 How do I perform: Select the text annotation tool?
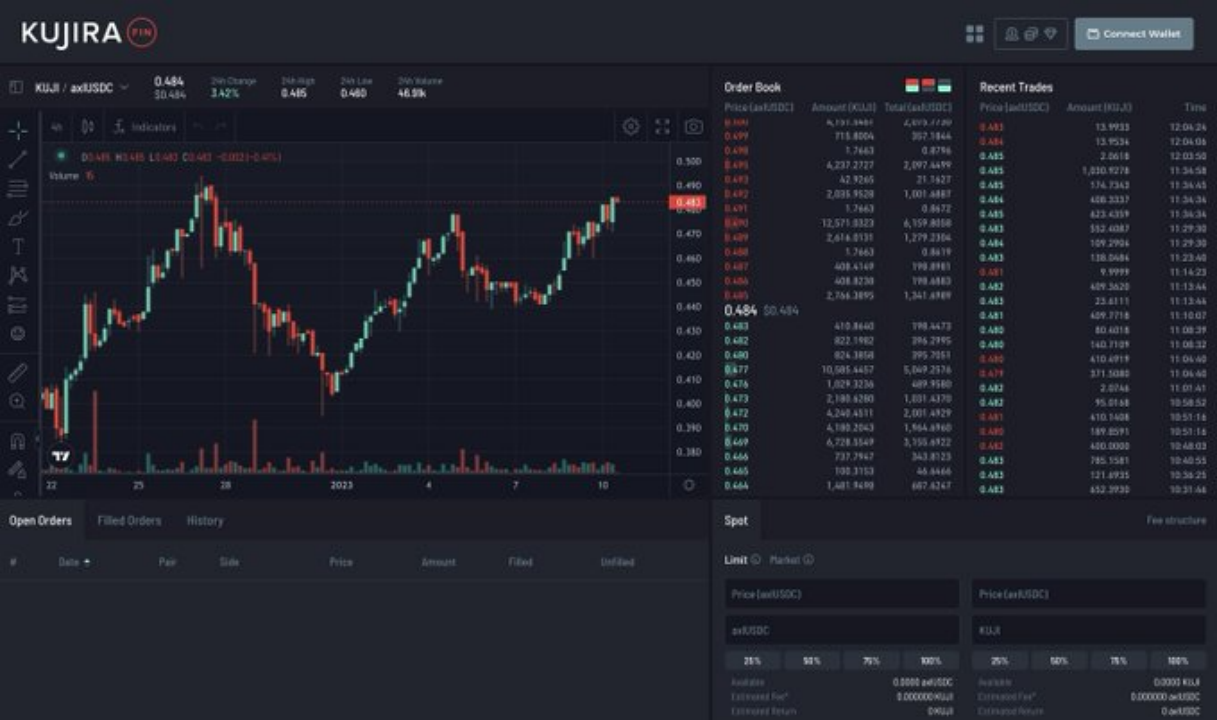click(x=17, y=246)
